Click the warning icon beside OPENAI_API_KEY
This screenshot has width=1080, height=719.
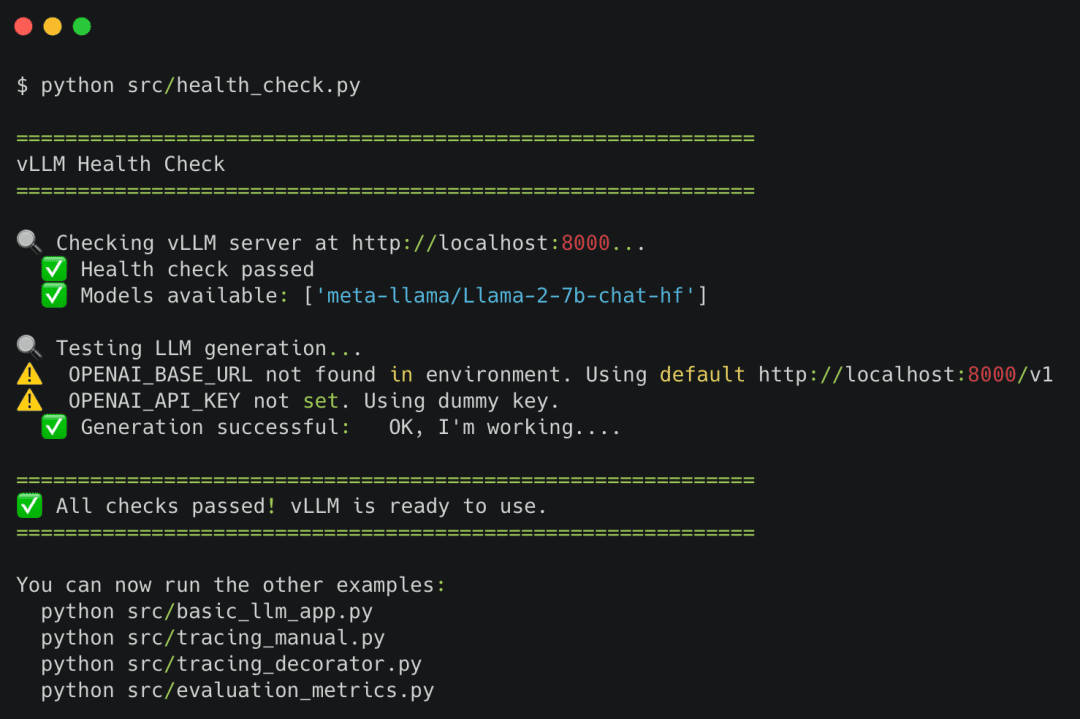click(29, 400)
